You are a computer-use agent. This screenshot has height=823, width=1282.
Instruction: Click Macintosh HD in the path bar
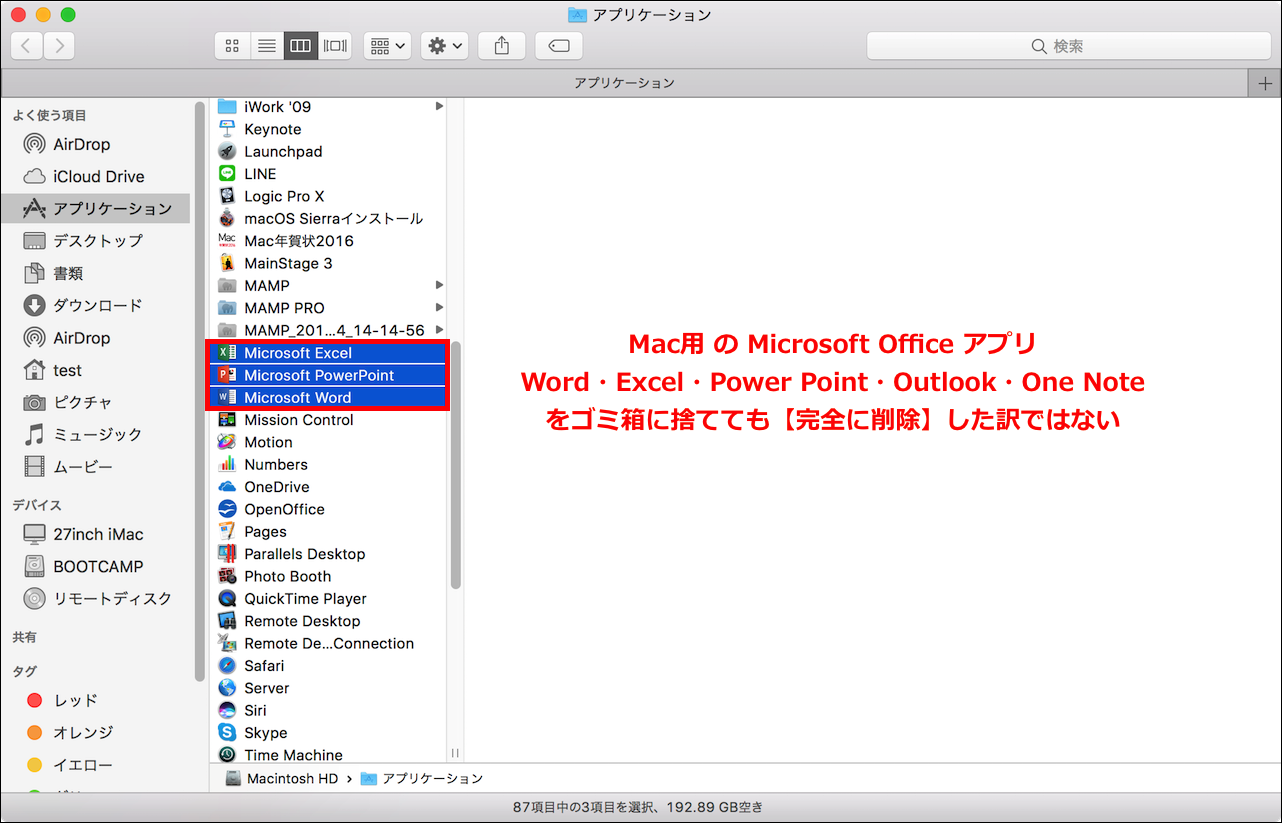282,778
